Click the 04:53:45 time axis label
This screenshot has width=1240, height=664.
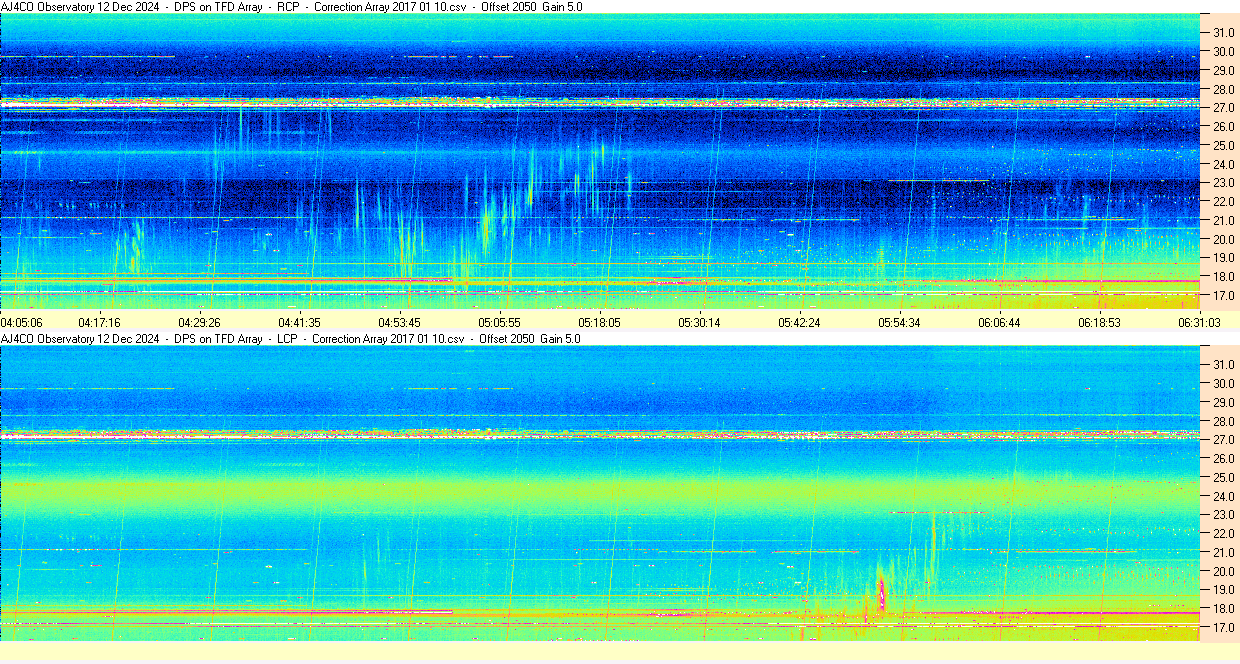coord(399,323)
